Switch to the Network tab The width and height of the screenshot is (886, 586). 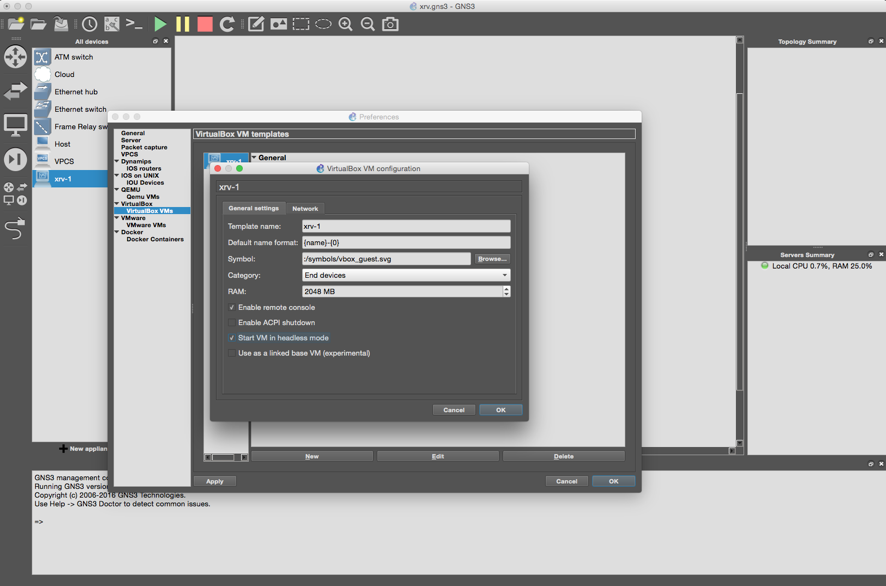305,209
